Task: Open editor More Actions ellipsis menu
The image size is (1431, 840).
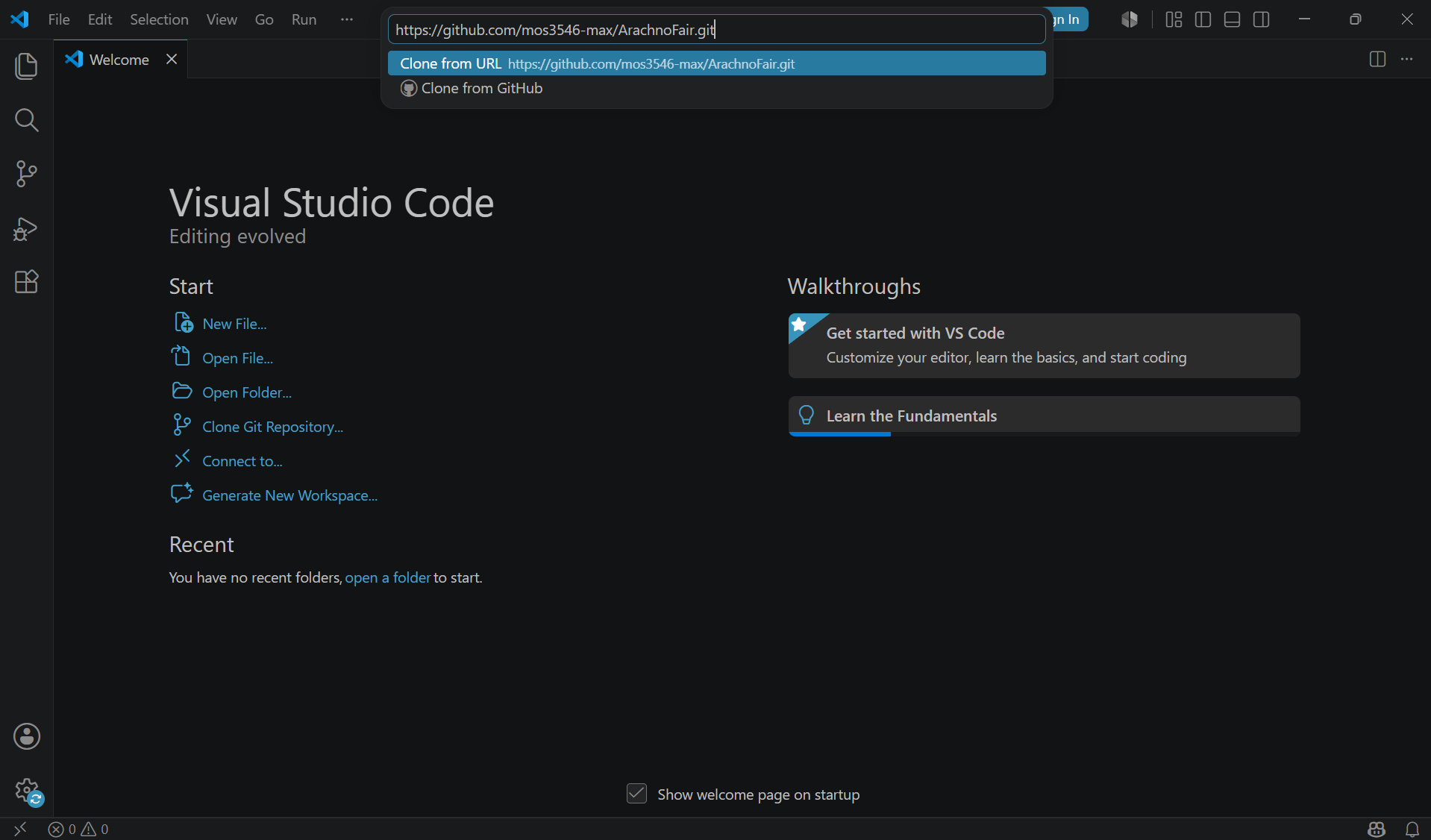Action: [1407, 59]
